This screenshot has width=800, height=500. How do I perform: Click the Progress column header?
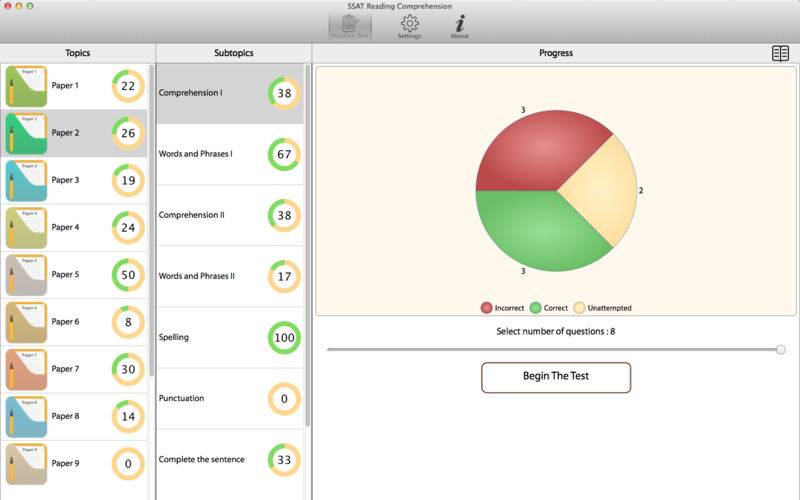556,53
